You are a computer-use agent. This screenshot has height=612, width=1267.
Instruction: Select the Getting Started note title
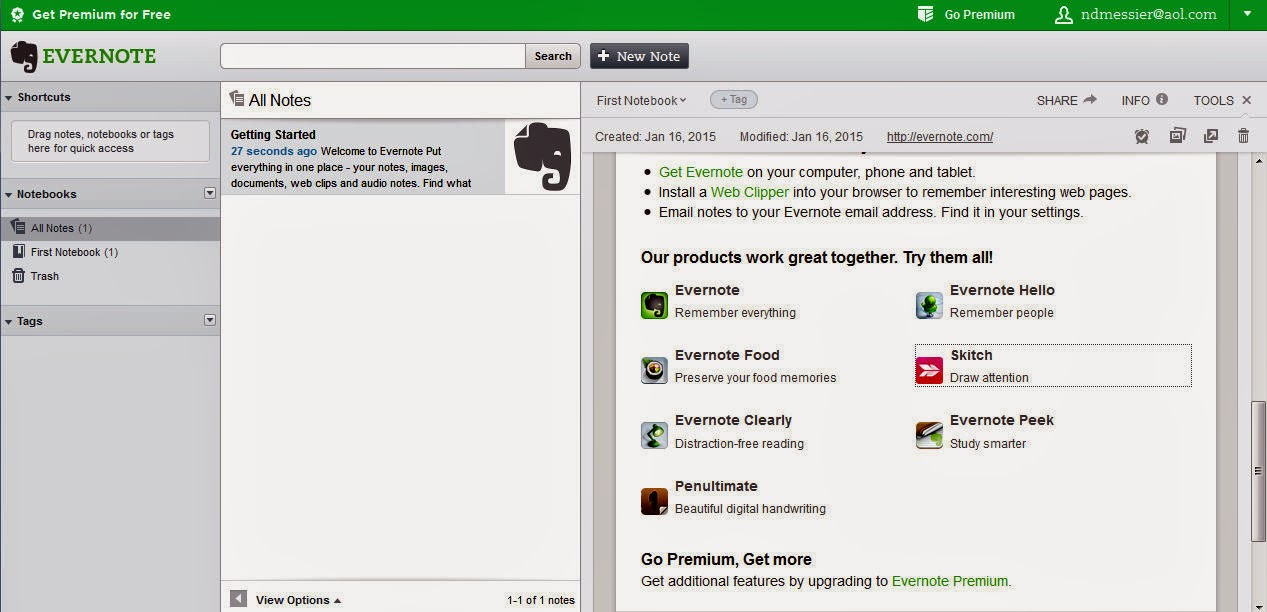(273, 134)
